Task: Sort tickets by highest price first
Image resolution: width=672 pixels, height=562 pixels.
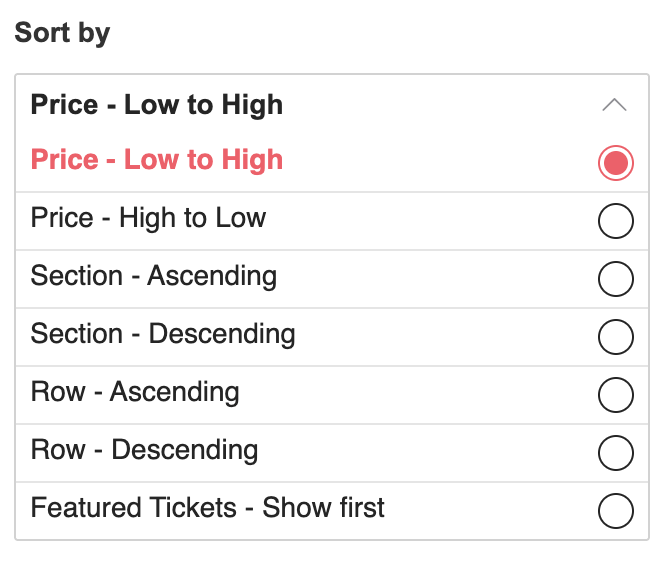Action: coord(615,221)
